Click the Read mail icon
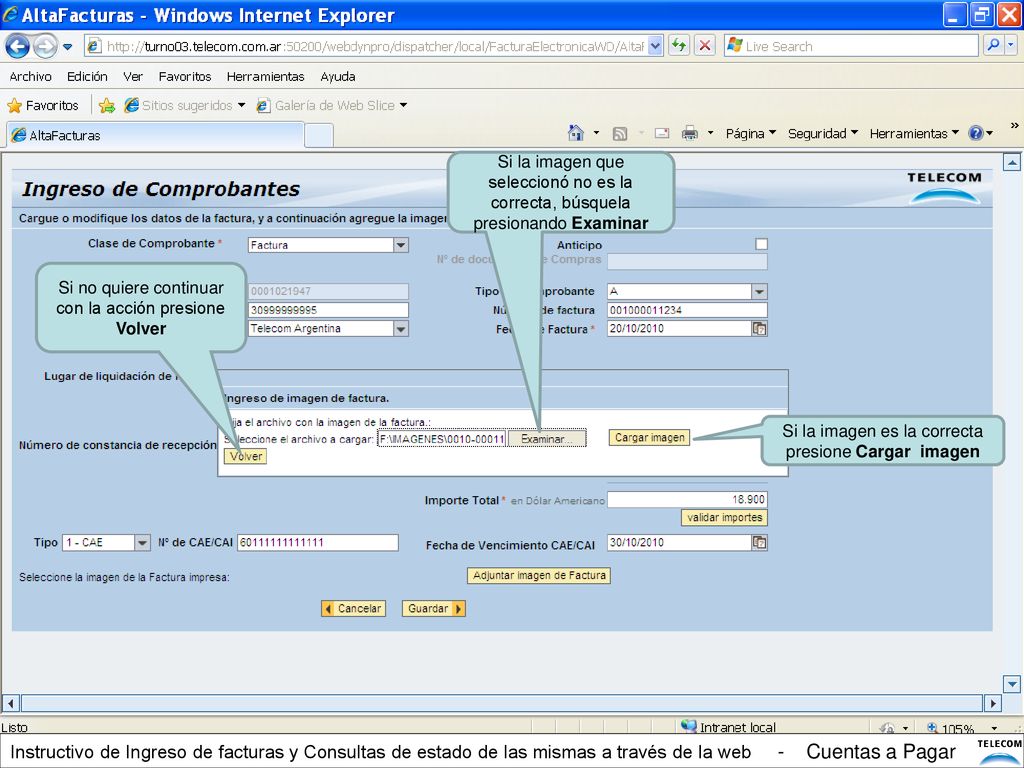The height and width of the screenshot is (768, 1024). [x=662, y=133]
